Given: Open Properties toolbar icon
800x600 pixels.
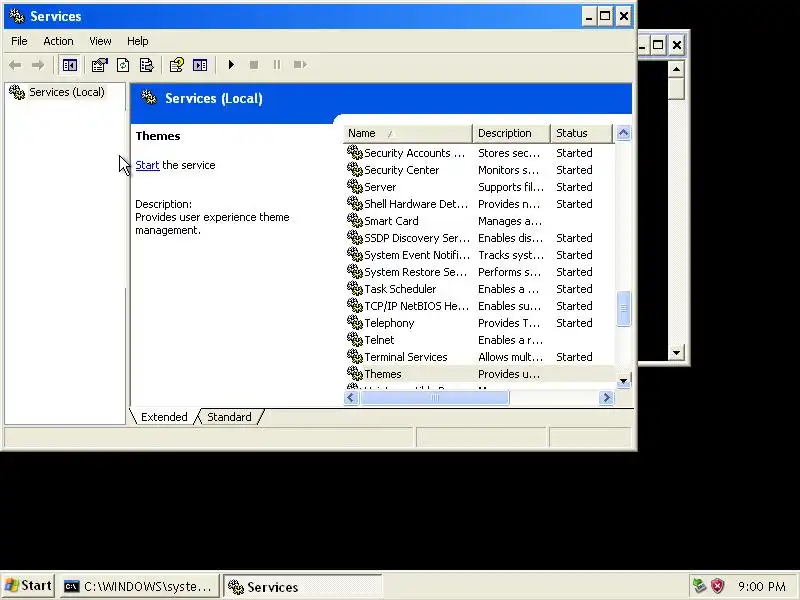Looking at the screenshot, I should [99, 65].
